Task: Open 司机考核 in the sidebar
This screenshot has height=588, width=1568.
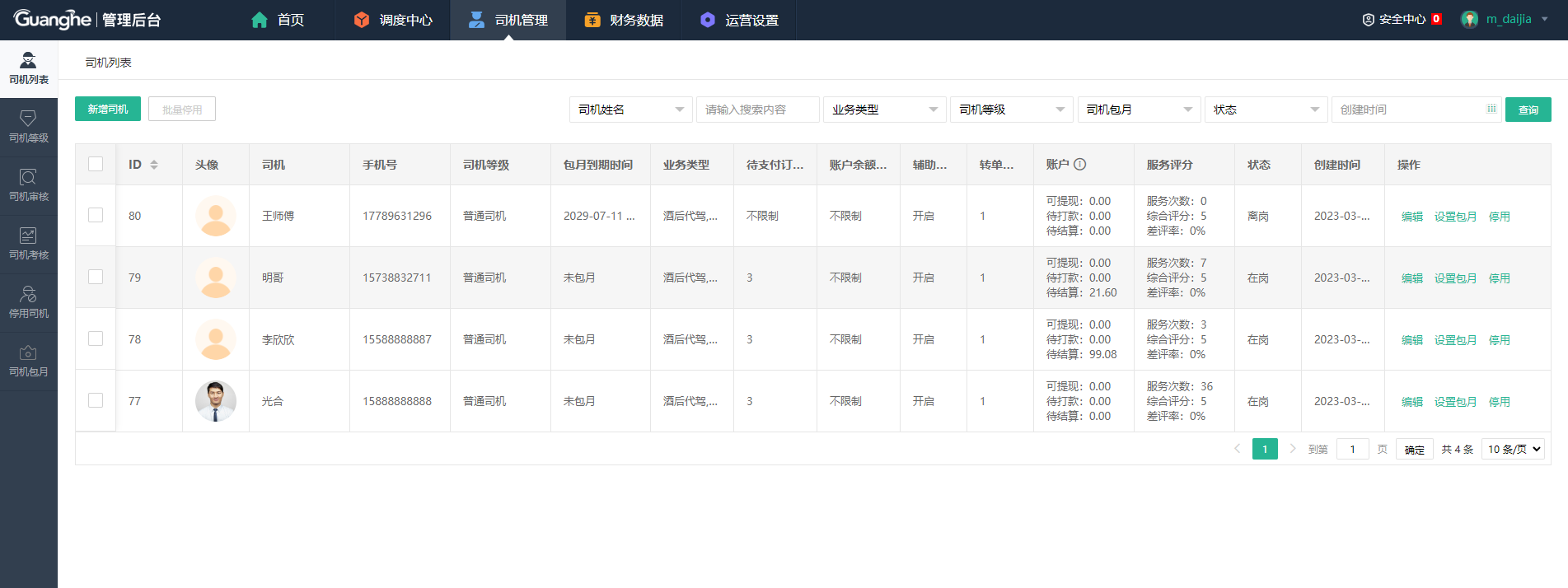Action: (29, 244)
